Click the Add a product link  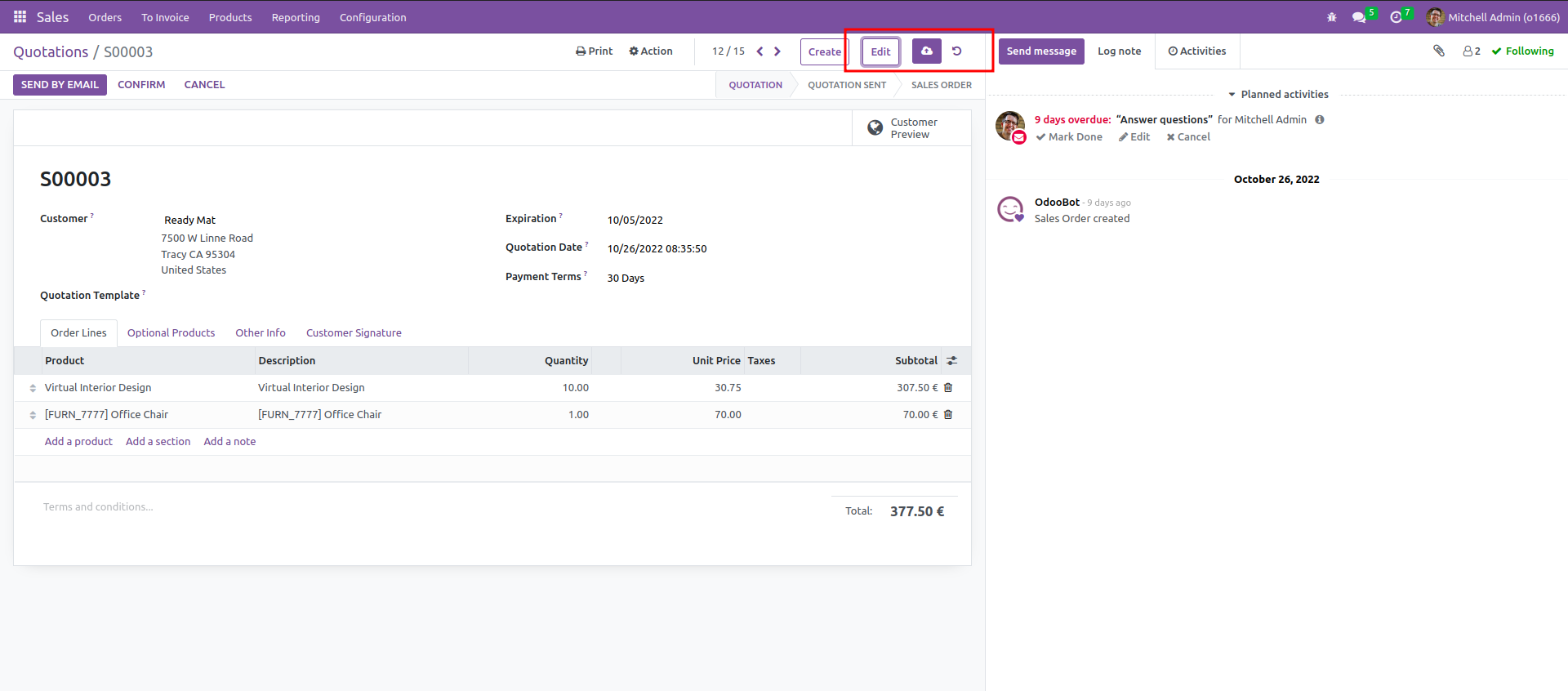(78, 442)
